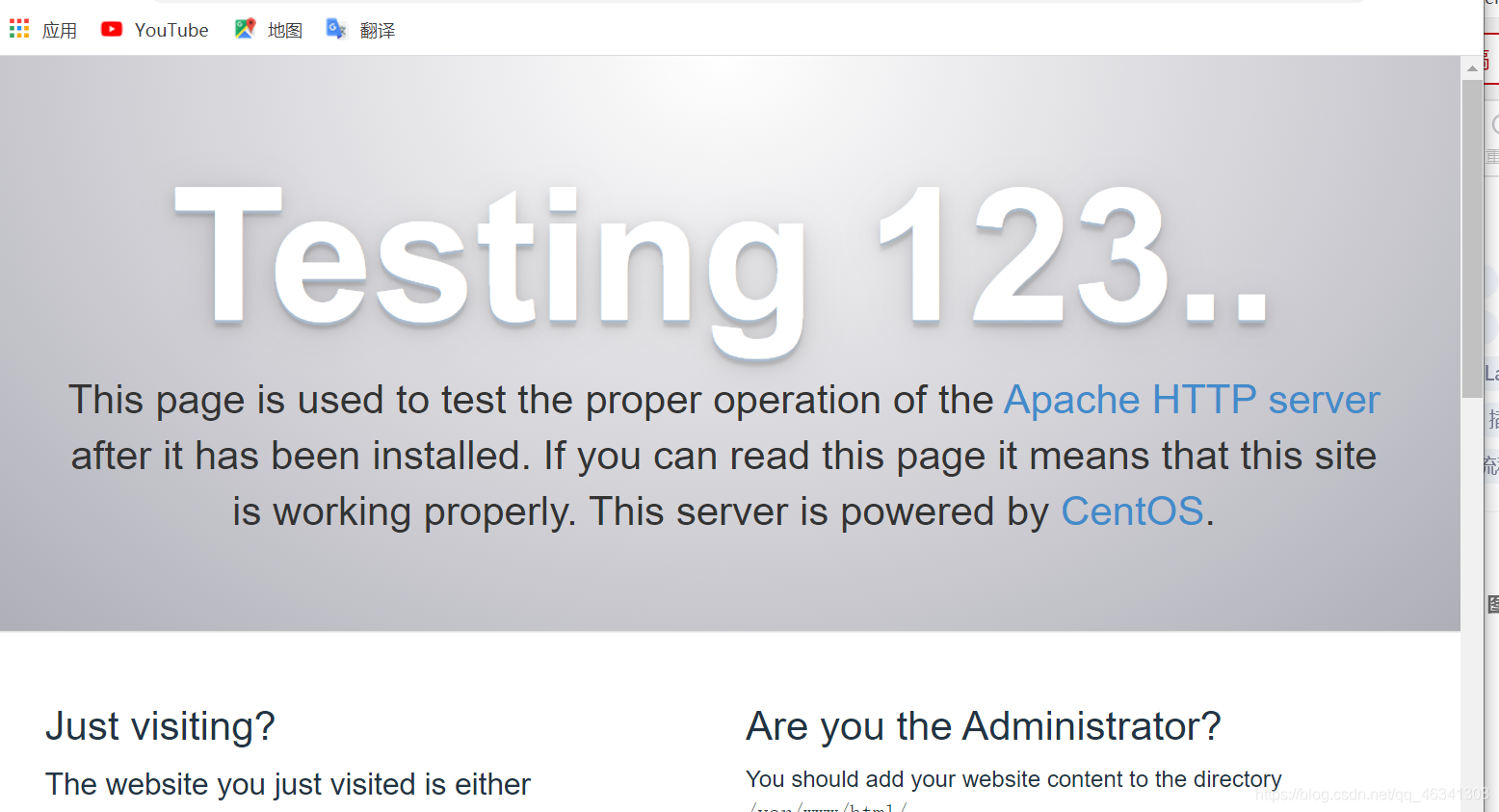Select the YouTube bookmark on the bookmarks bar

click(x=171, y=29)
